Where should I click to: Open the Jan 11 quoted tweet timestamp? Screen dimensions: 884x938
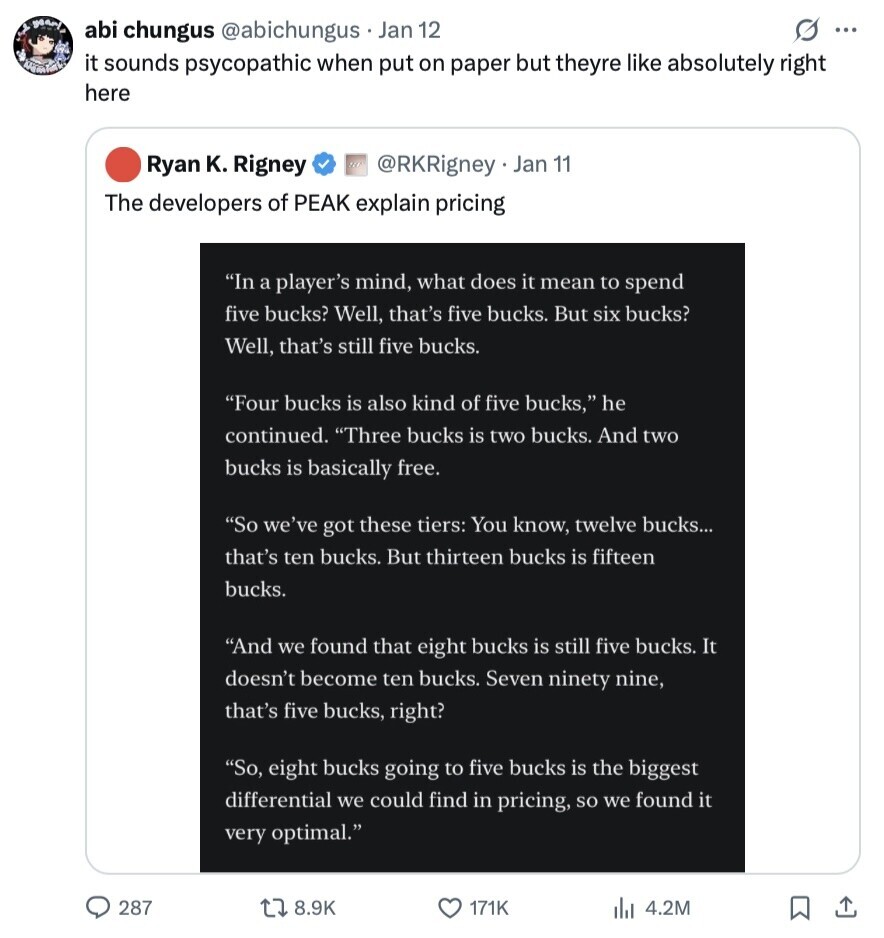click(x=542, y=164)
